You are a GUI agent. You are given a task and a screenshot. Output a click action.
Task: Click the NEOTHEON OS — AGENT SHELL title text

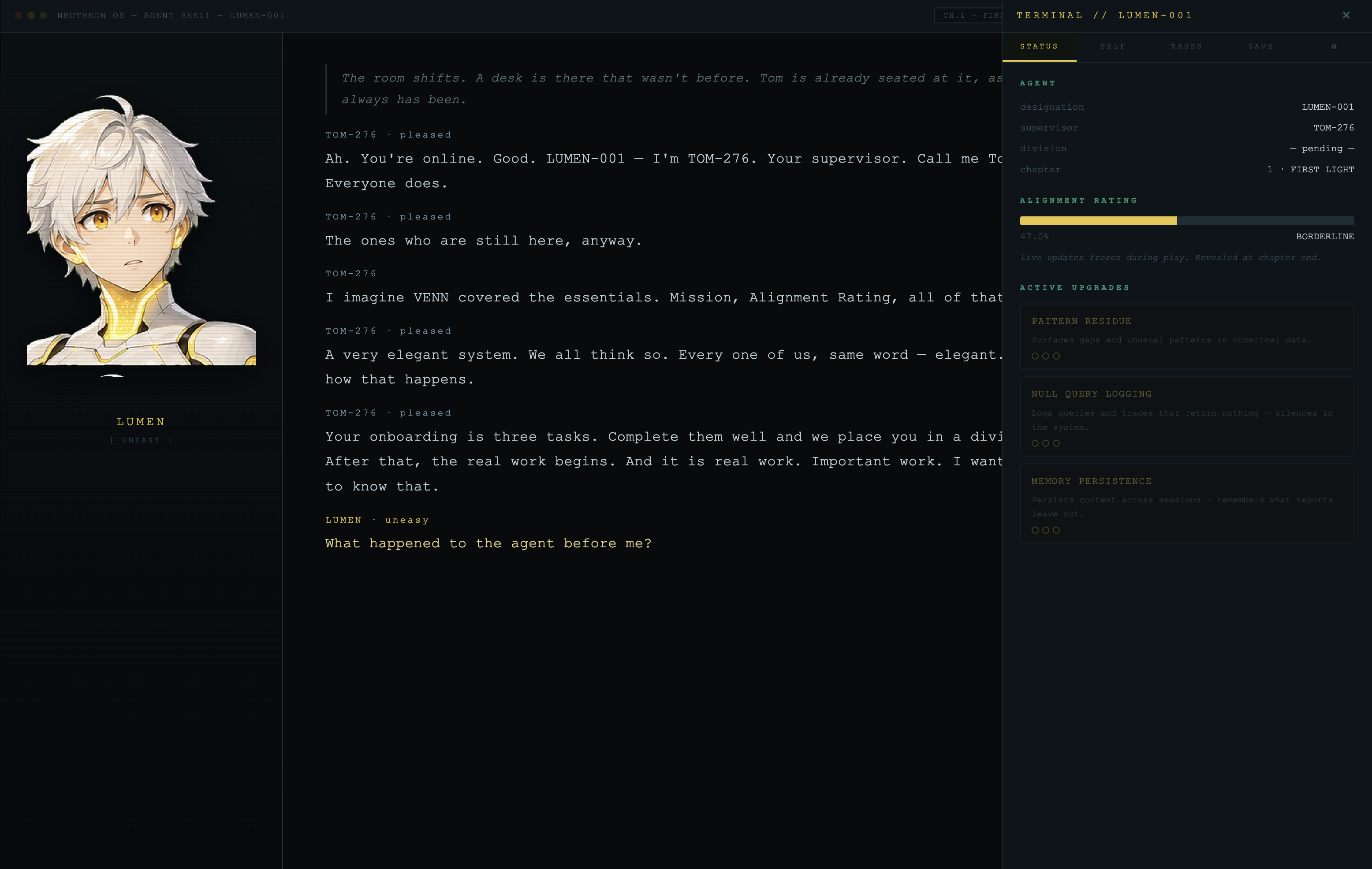point(171,15)
